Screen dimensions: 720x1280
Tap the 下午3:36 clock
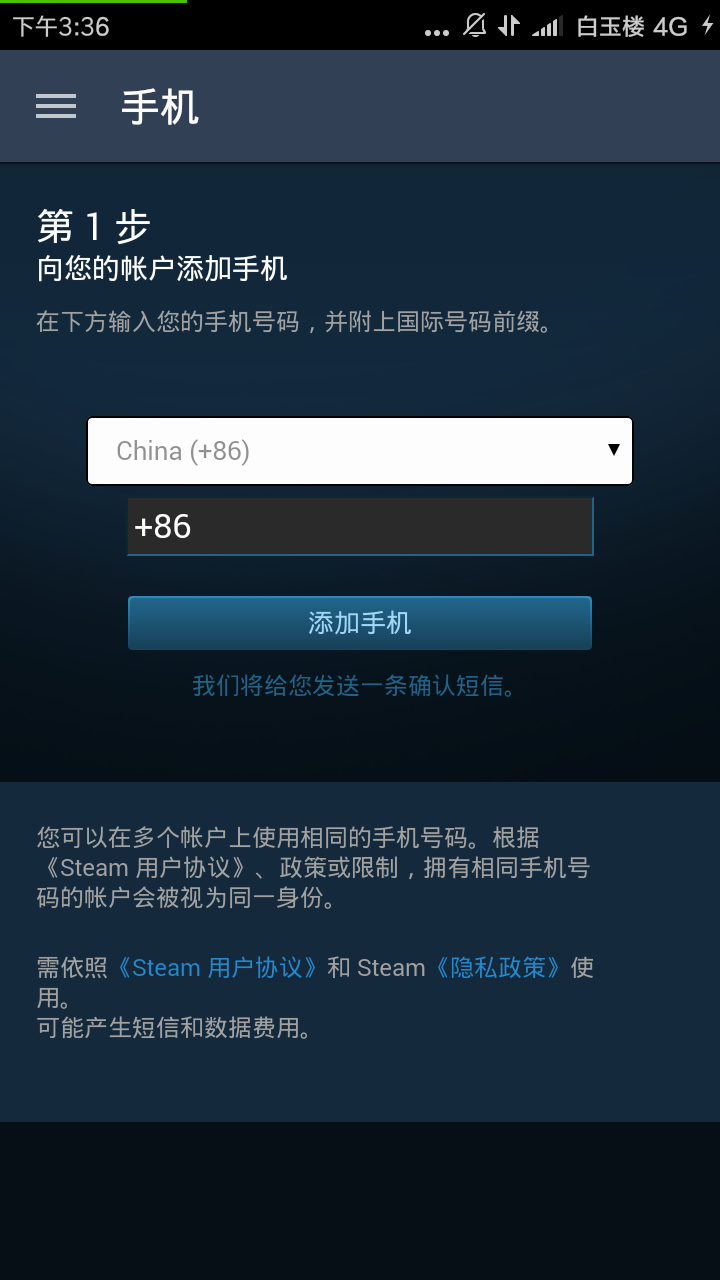click(x=60, y=27)
